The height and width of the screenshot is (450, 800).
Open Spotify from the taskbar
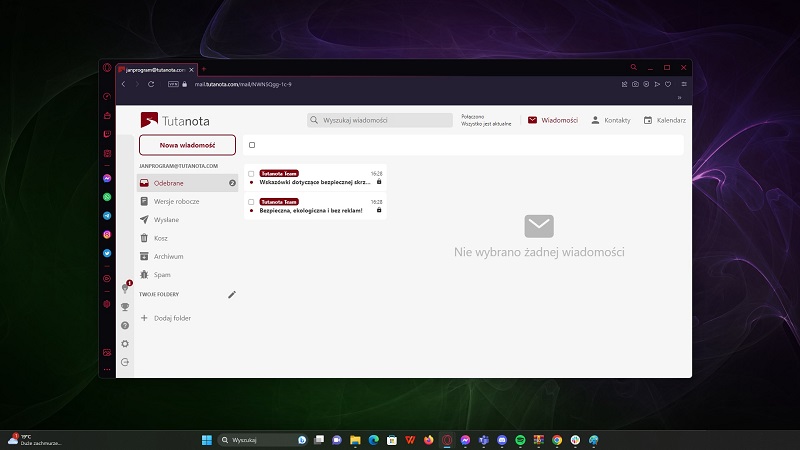coord(520,440)
